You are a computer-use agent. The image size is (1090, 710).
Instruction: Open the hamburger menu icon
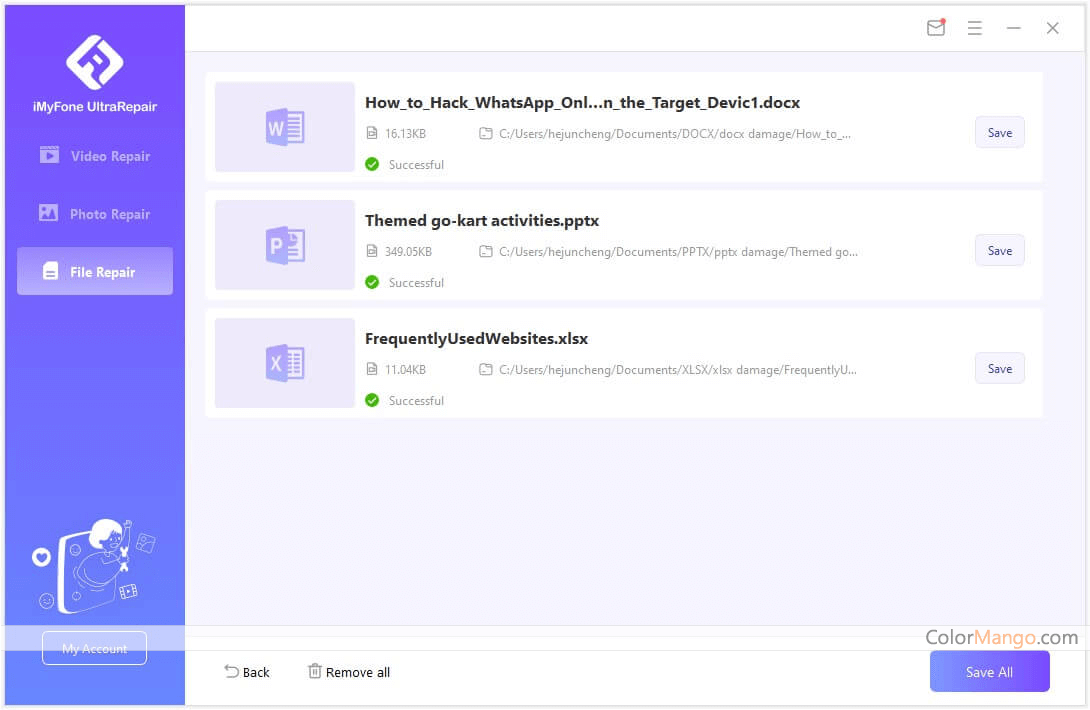pyautogui.click(x=974, y=28)
